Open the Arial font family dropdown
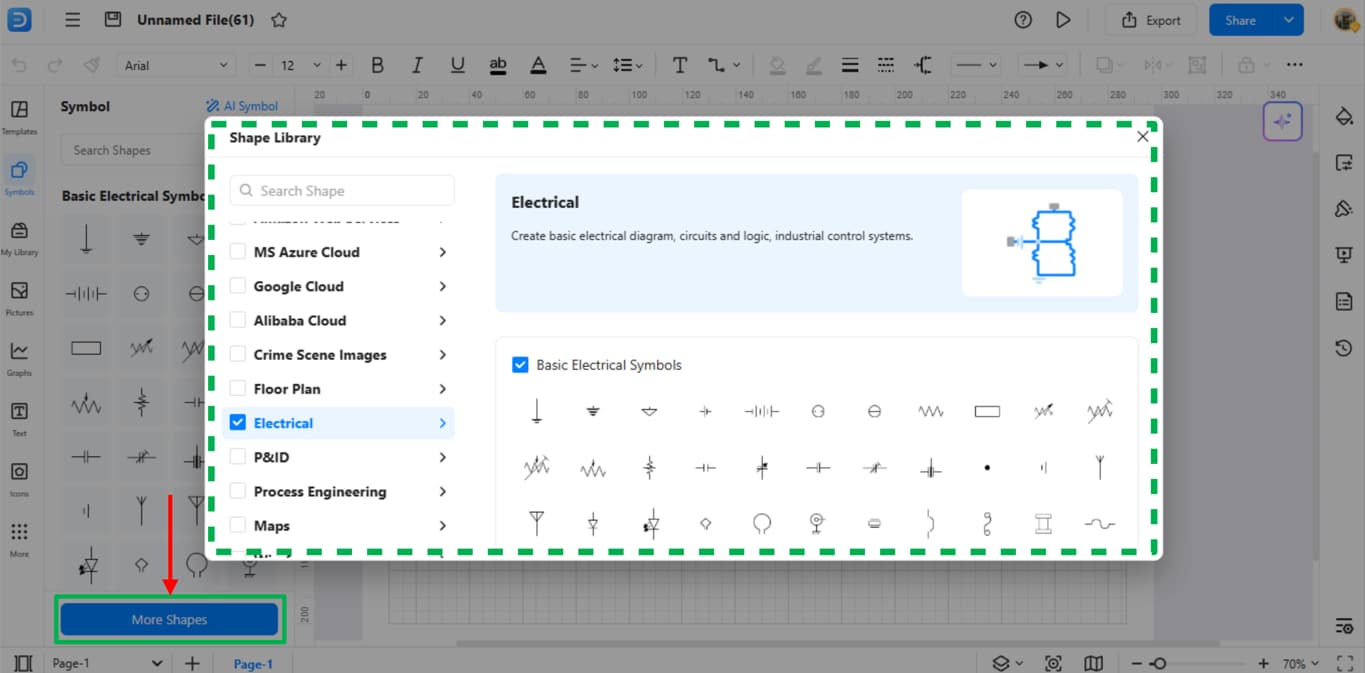The image size is (1365, 673). 176,65
